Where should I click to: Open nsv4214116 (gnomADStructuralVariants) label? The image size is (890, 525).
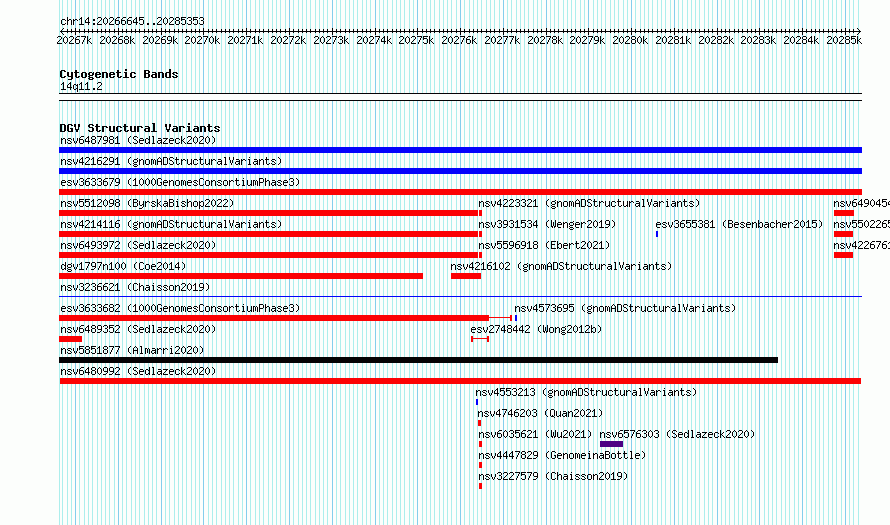pos(171,224)
